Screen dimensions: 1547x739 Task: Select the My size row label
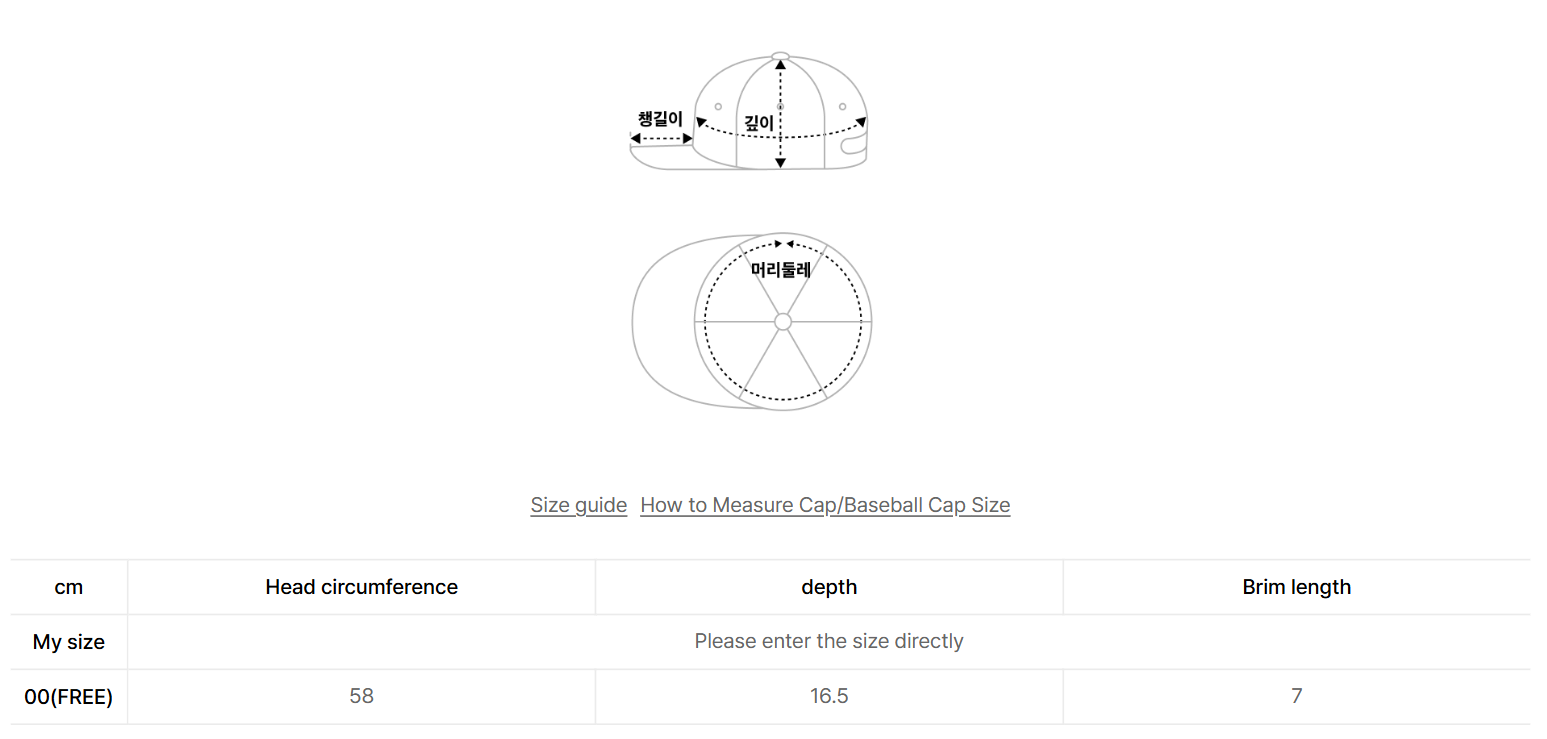click(69, 642)
